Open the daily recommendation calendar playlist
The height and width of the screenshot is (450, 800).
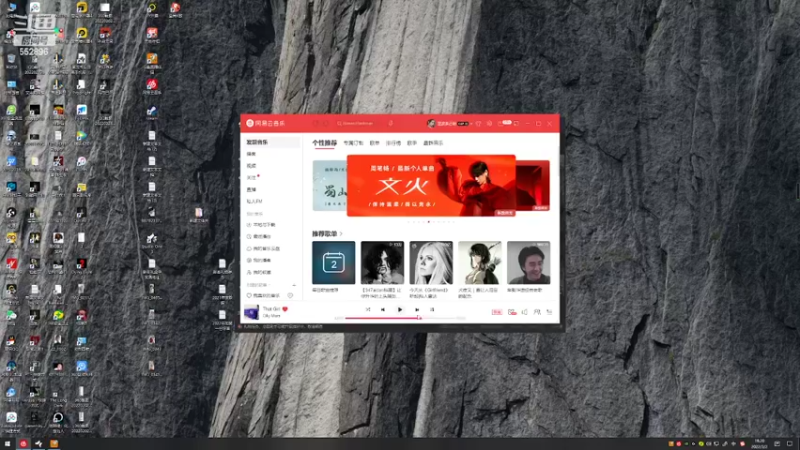click(334, 263)
